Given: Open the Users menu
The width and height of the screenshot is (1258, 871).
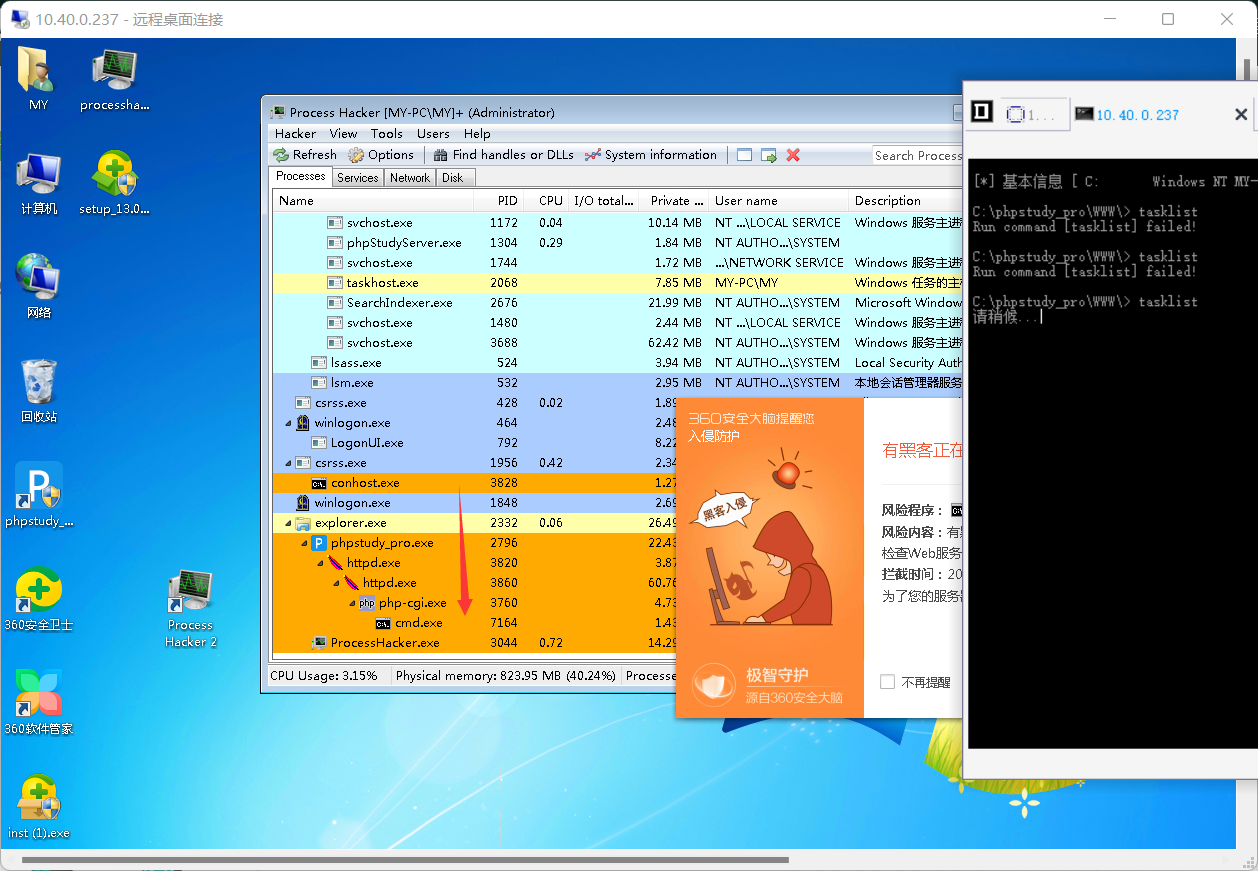Looking at the screenshot, I should 433,133.
